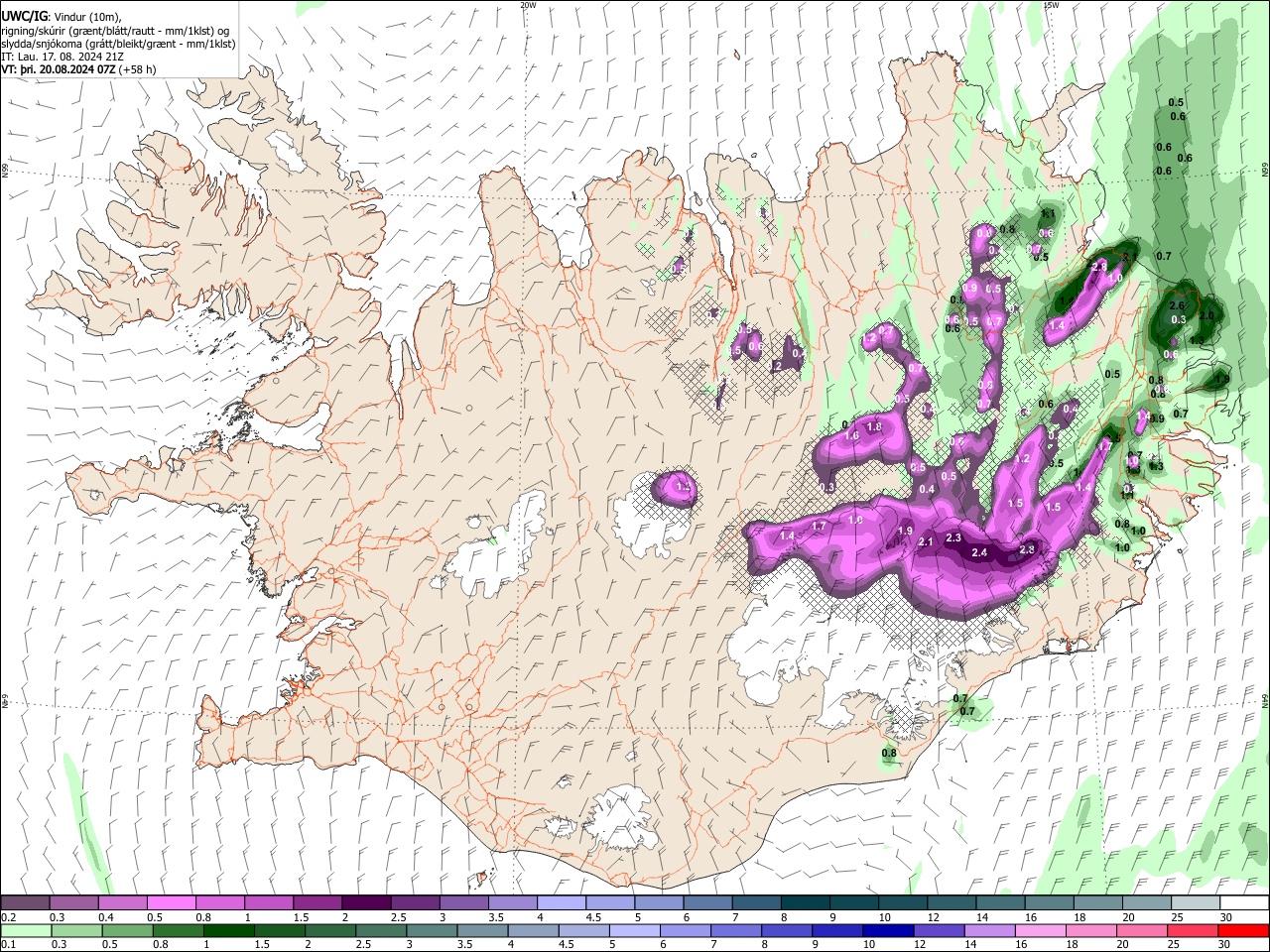Select the light lavender swatch between 4 and 4.5
This screenshot has height=952, width=1270.
561,902
